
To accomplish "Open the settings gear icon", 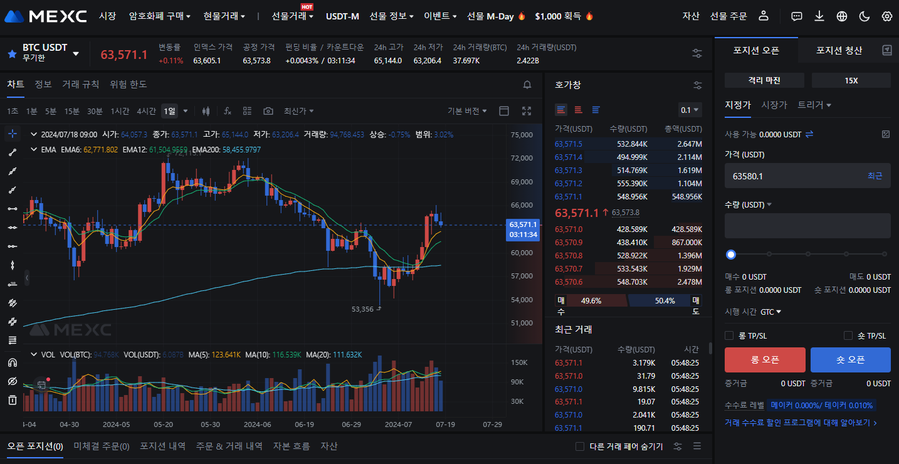I will [x=887, y=16].
